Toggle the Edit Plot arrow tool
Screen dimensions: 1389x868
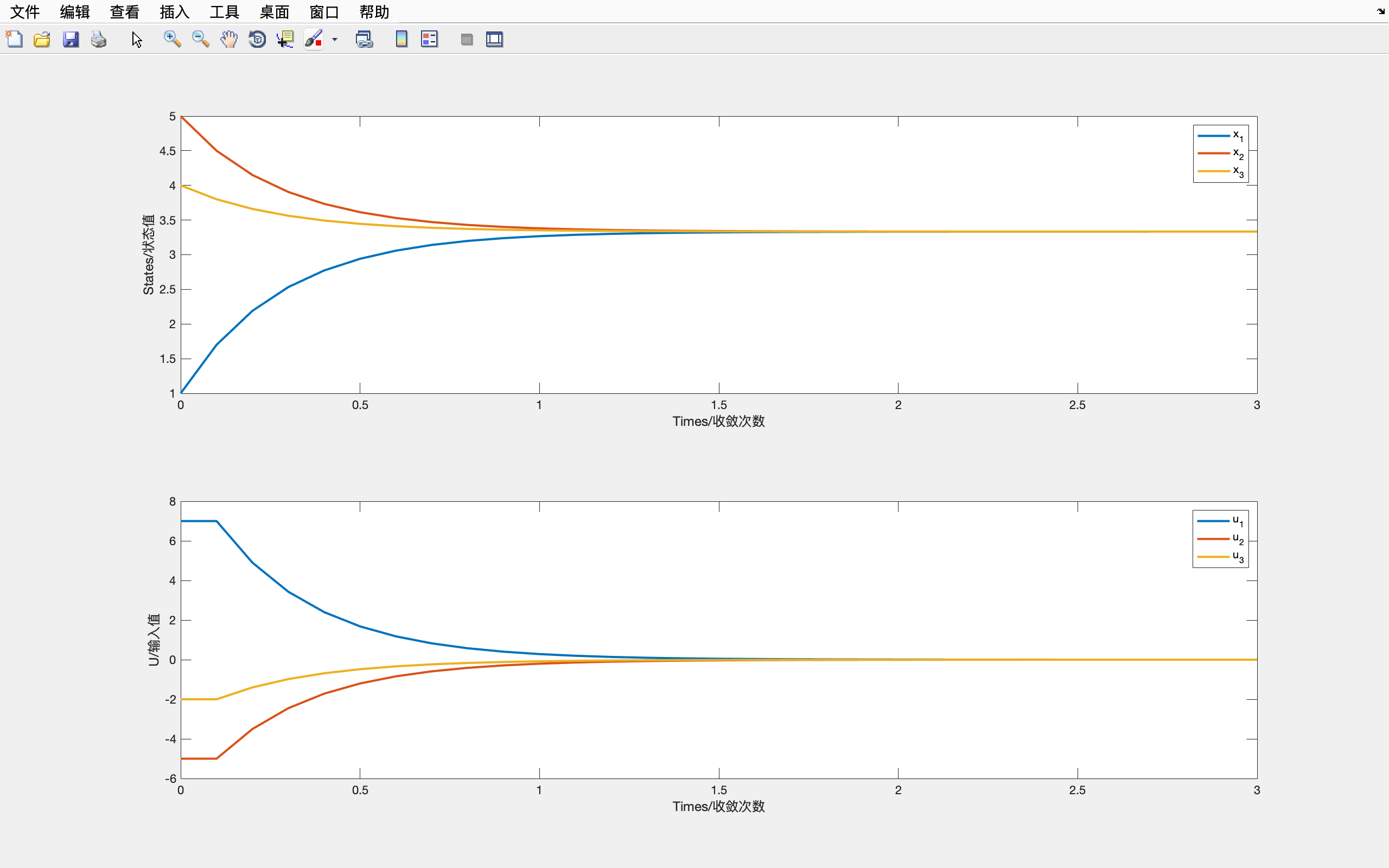point(137,39)
